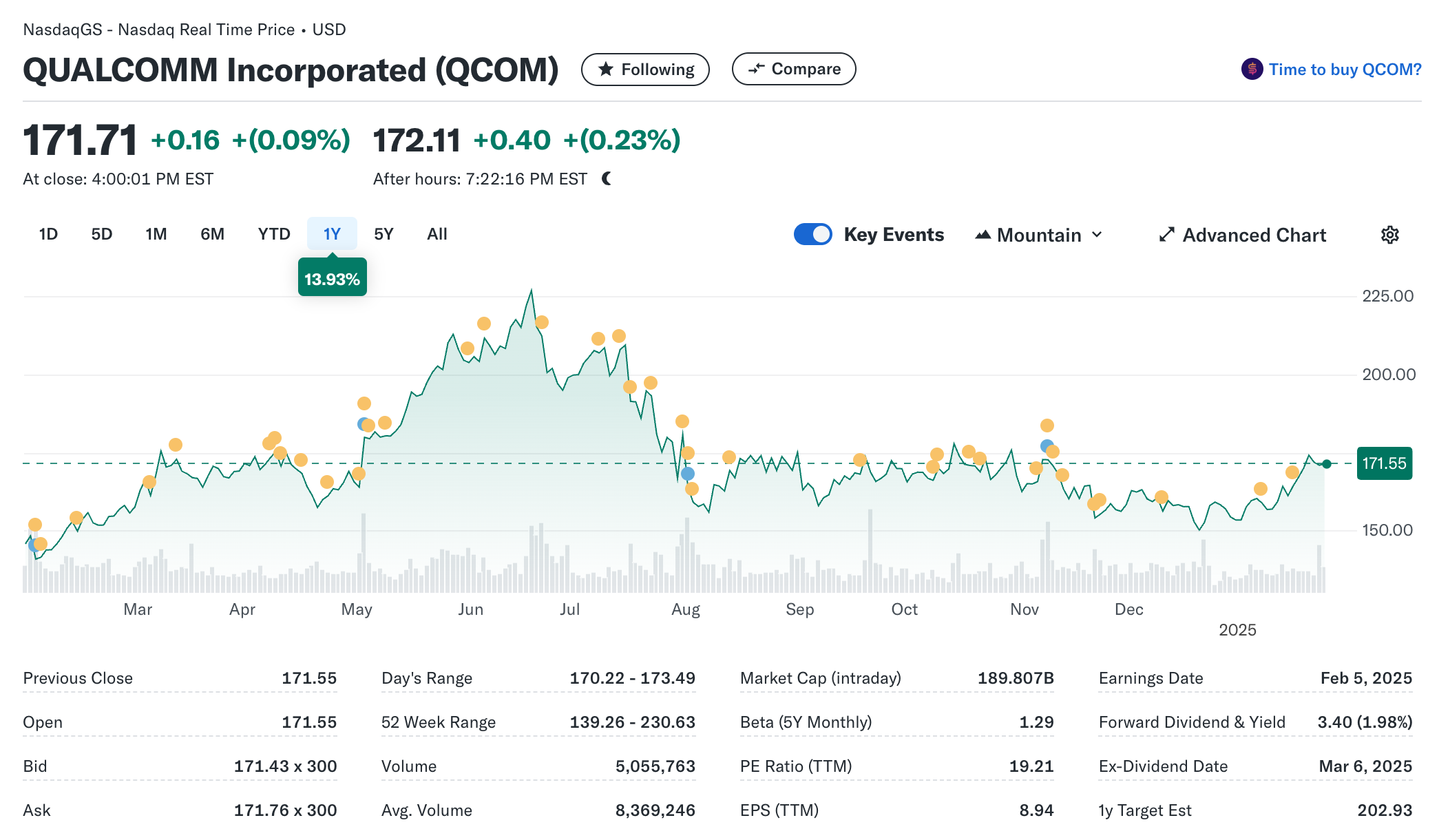Choose the 6M time range
The height and width of the screenshot is (840, 1439).
click(212, 234)
